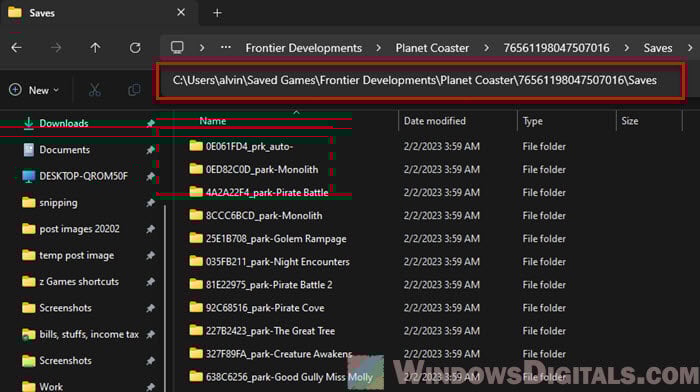
Task: Select folder 4A2A22F4_park-Pirate Battle
Action: pos(267,193)
